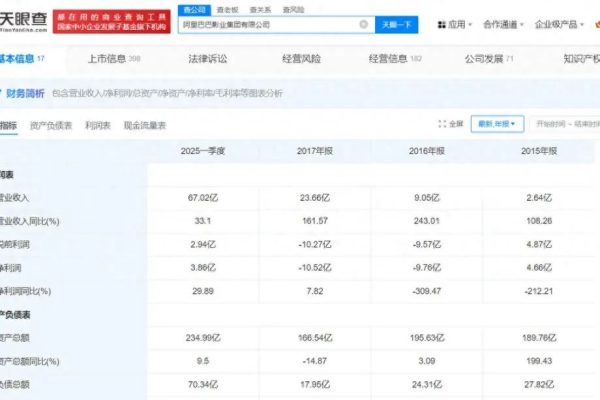Click the 161.57 revenue growth value
600x400 pixels.
pyautogui.click(x=315, y=221)
